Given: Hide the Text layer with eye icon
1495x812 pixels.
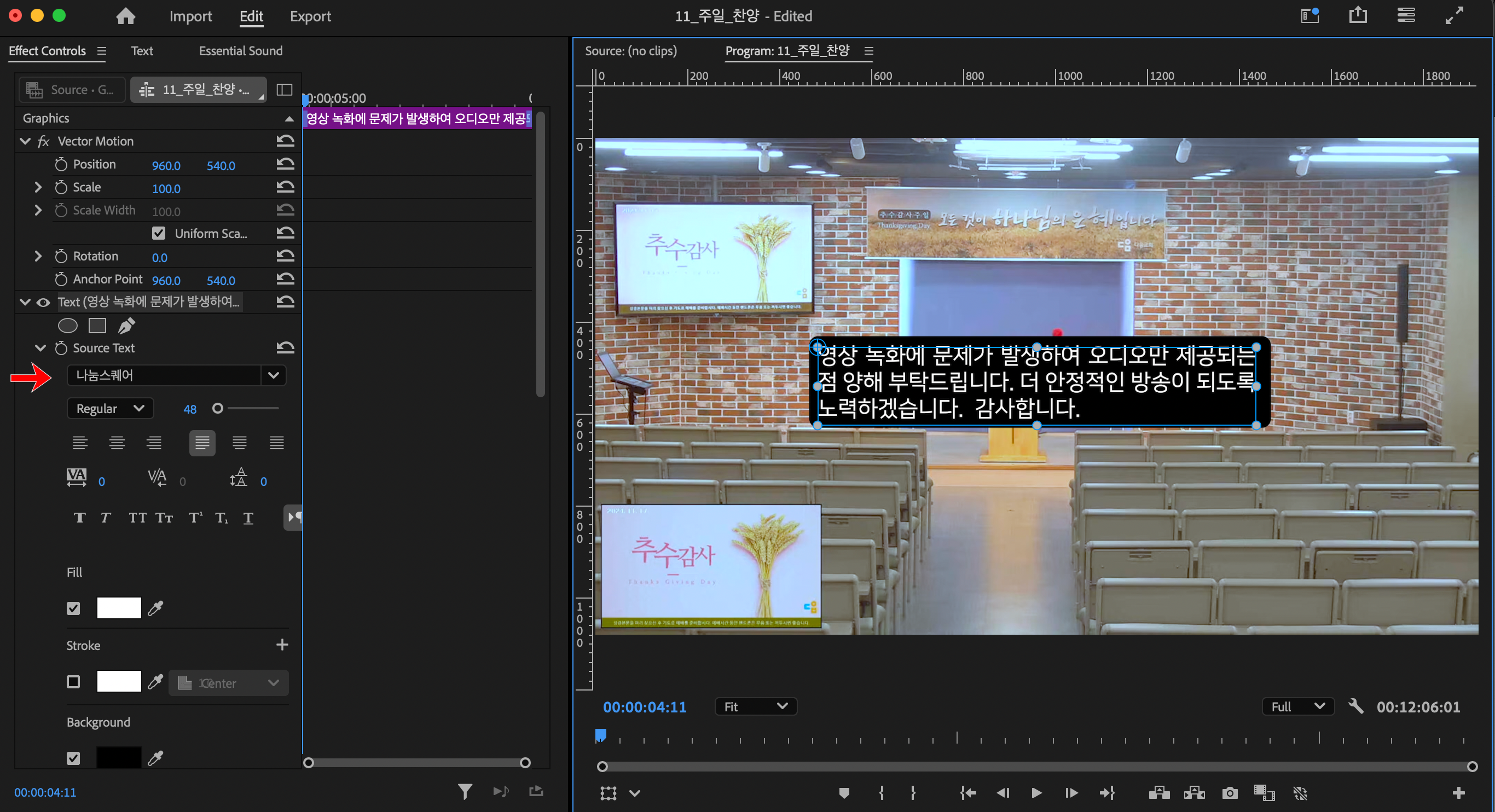Looking at the screenshot, I should tap(43, 302).
